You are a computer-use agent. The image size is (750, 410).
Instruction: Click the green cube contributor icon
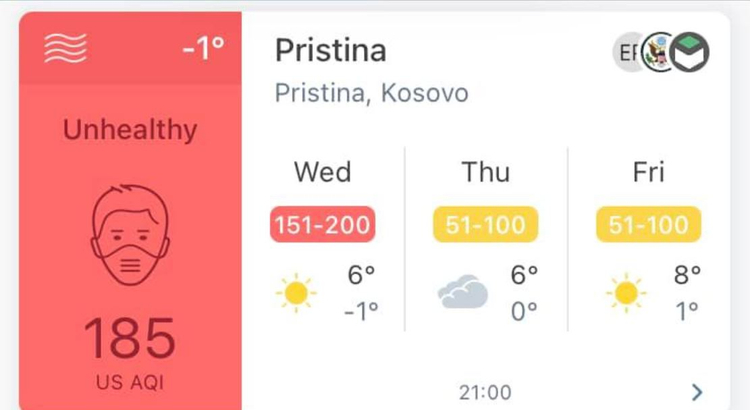[x=689, y=52]
